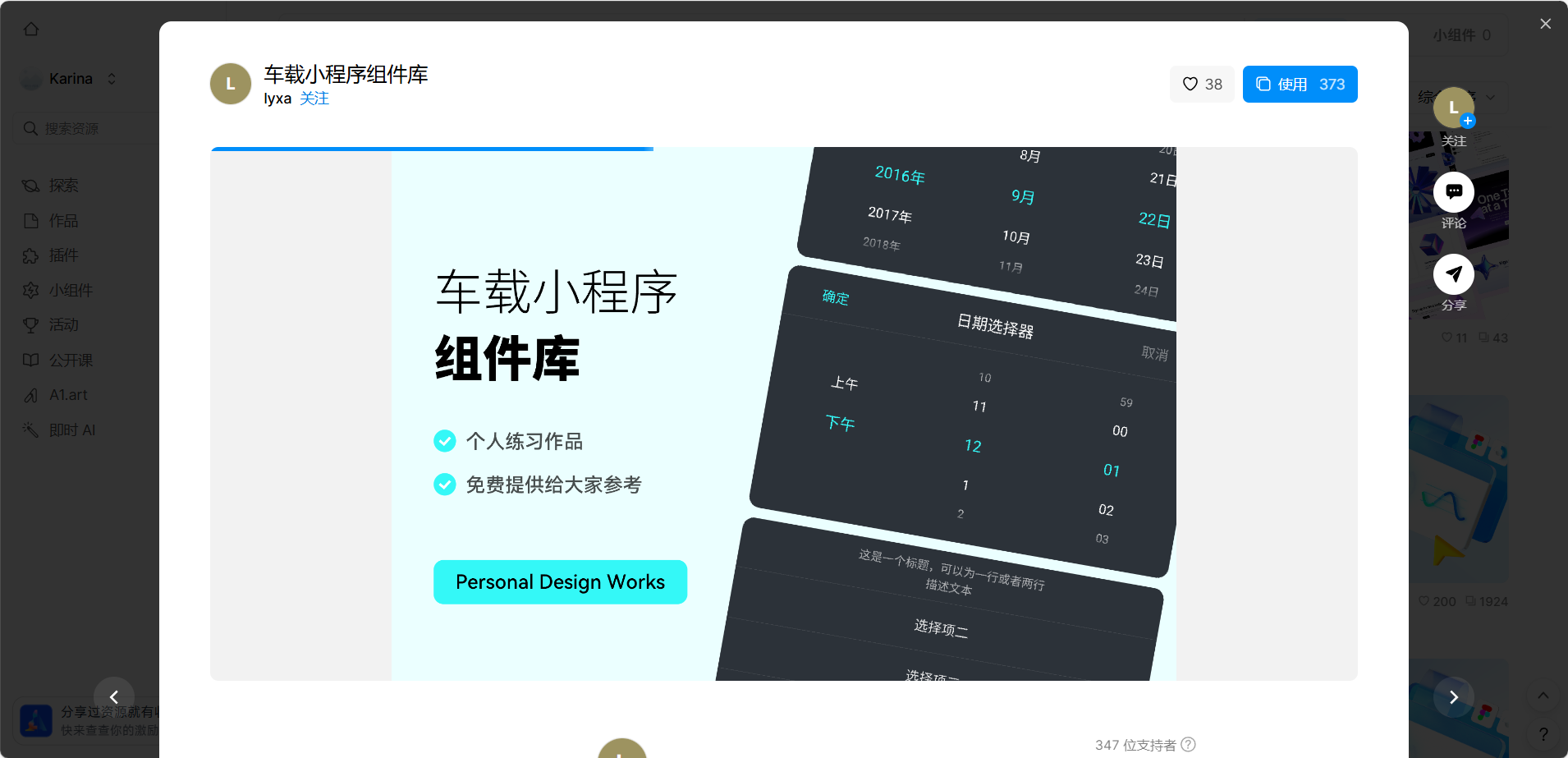Click the 347 位支持者 info icon
The image size is (1568, 758).
[1188, 744]
